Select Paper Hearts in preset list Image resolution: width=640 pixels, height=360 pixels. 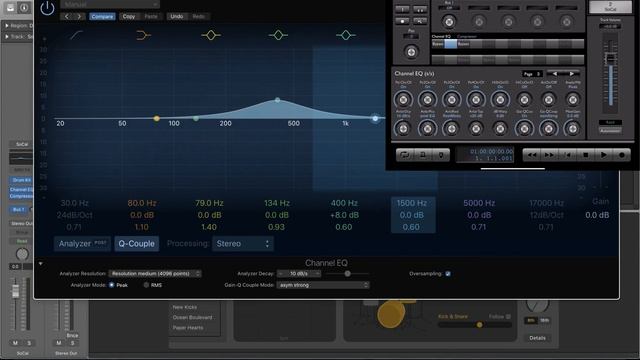[188, 327]
